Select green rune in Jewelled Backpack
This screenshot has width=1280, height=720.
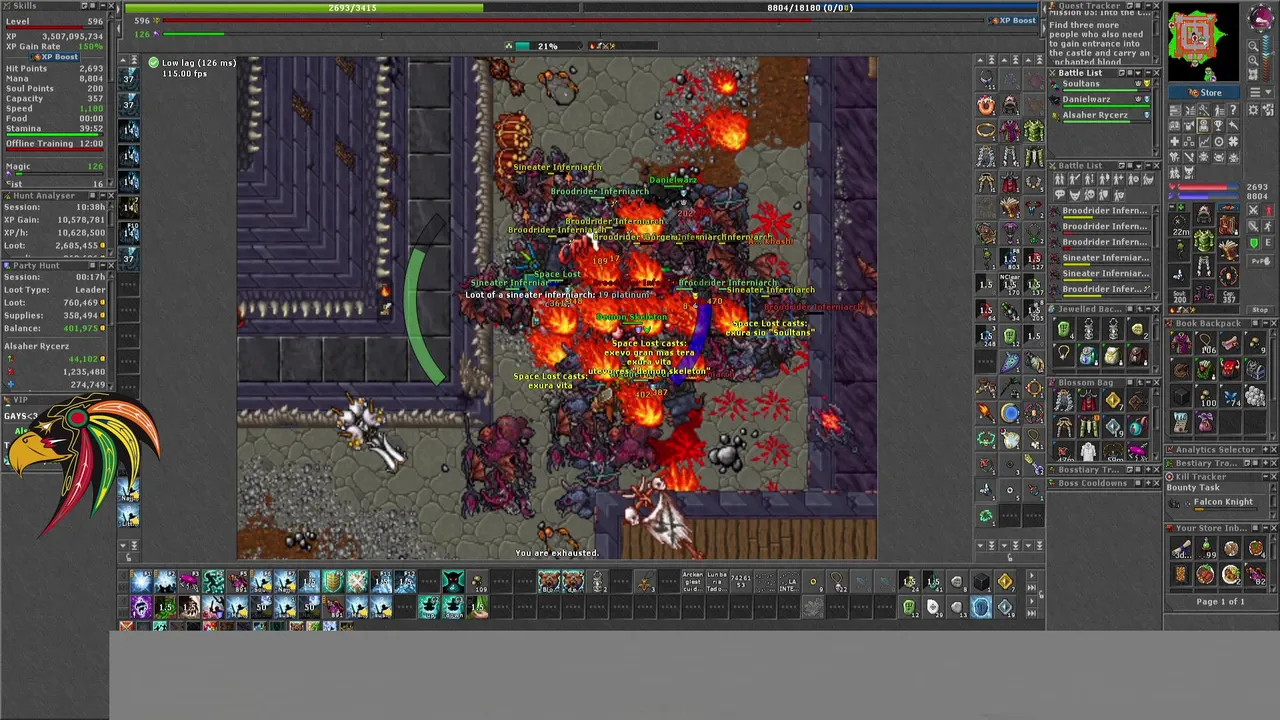[1064, 329]
